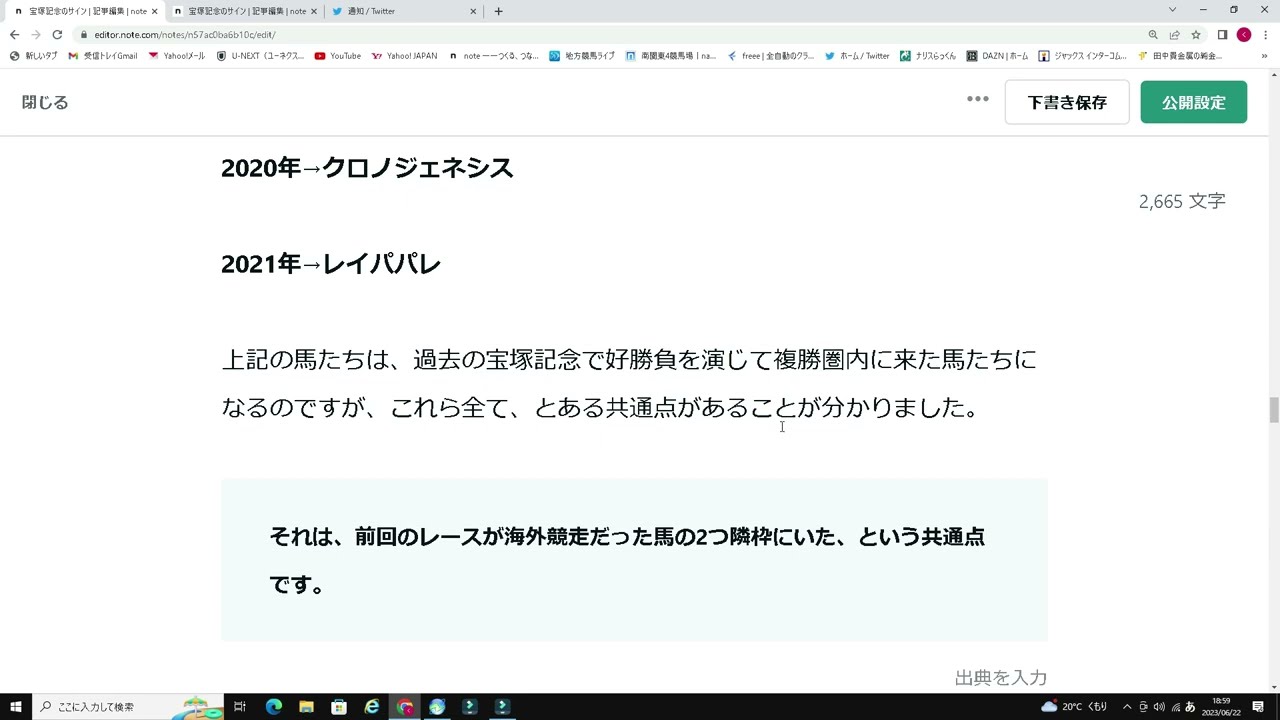Expand the Chrome profile menu
This screenshot has height=720, width=1280.
point(1243,34)
